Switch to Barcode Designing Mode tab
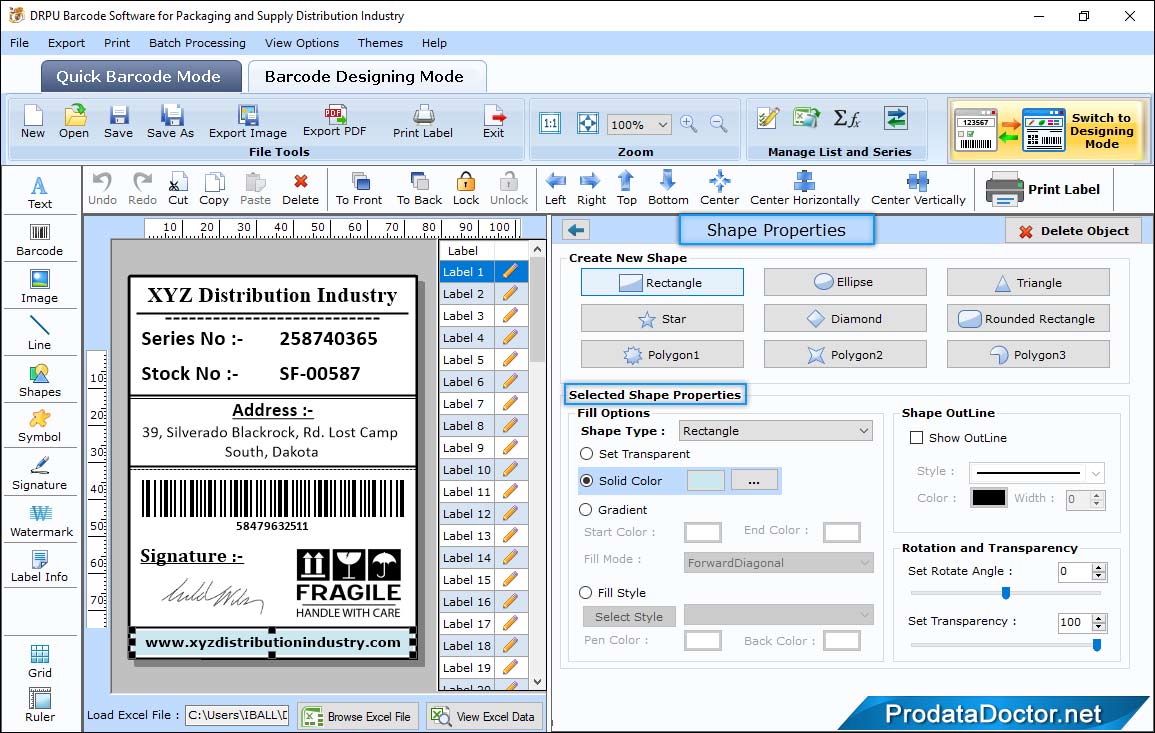Viewport: 1155px width, 733px height. coord(366,77)
